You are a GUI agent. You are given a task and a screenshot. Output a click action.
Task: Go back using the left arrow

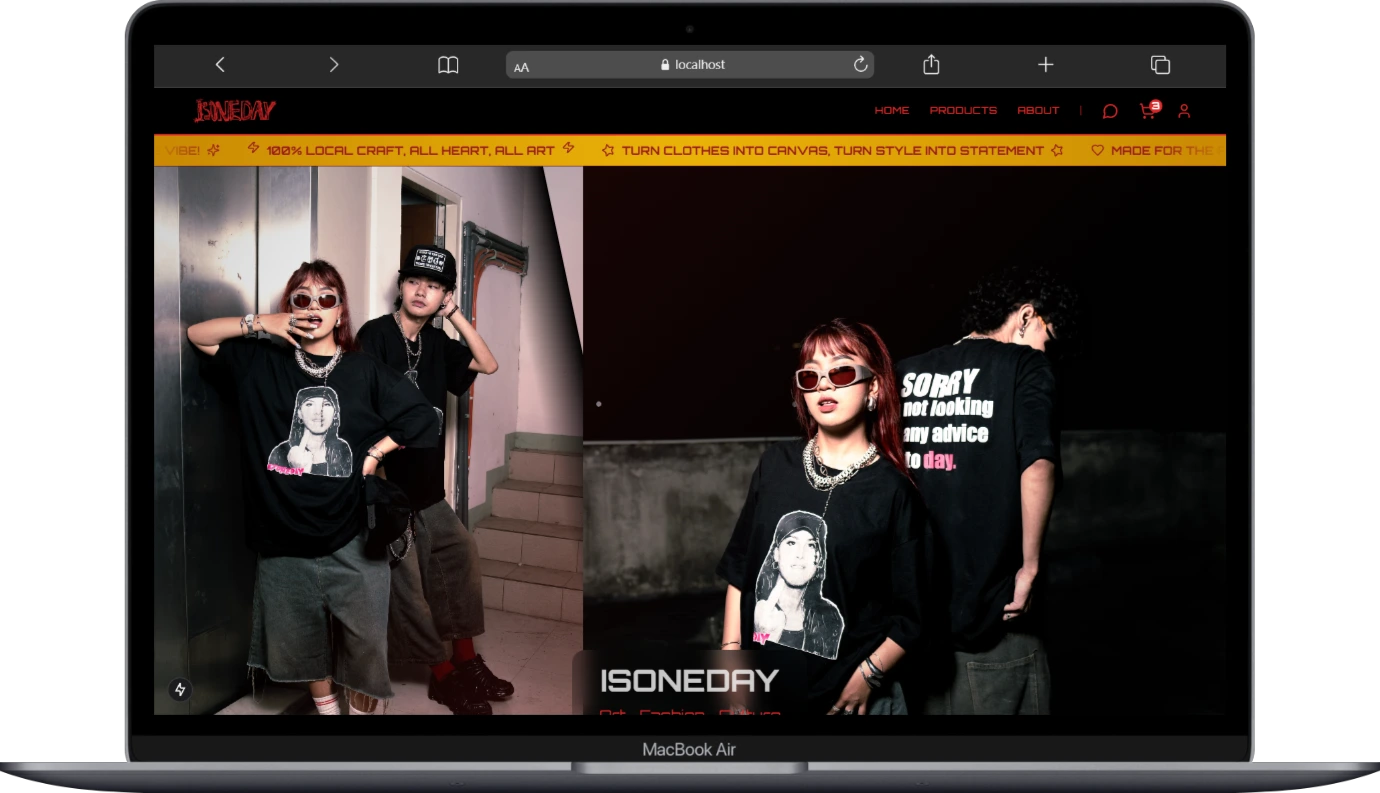click(219, 64)
